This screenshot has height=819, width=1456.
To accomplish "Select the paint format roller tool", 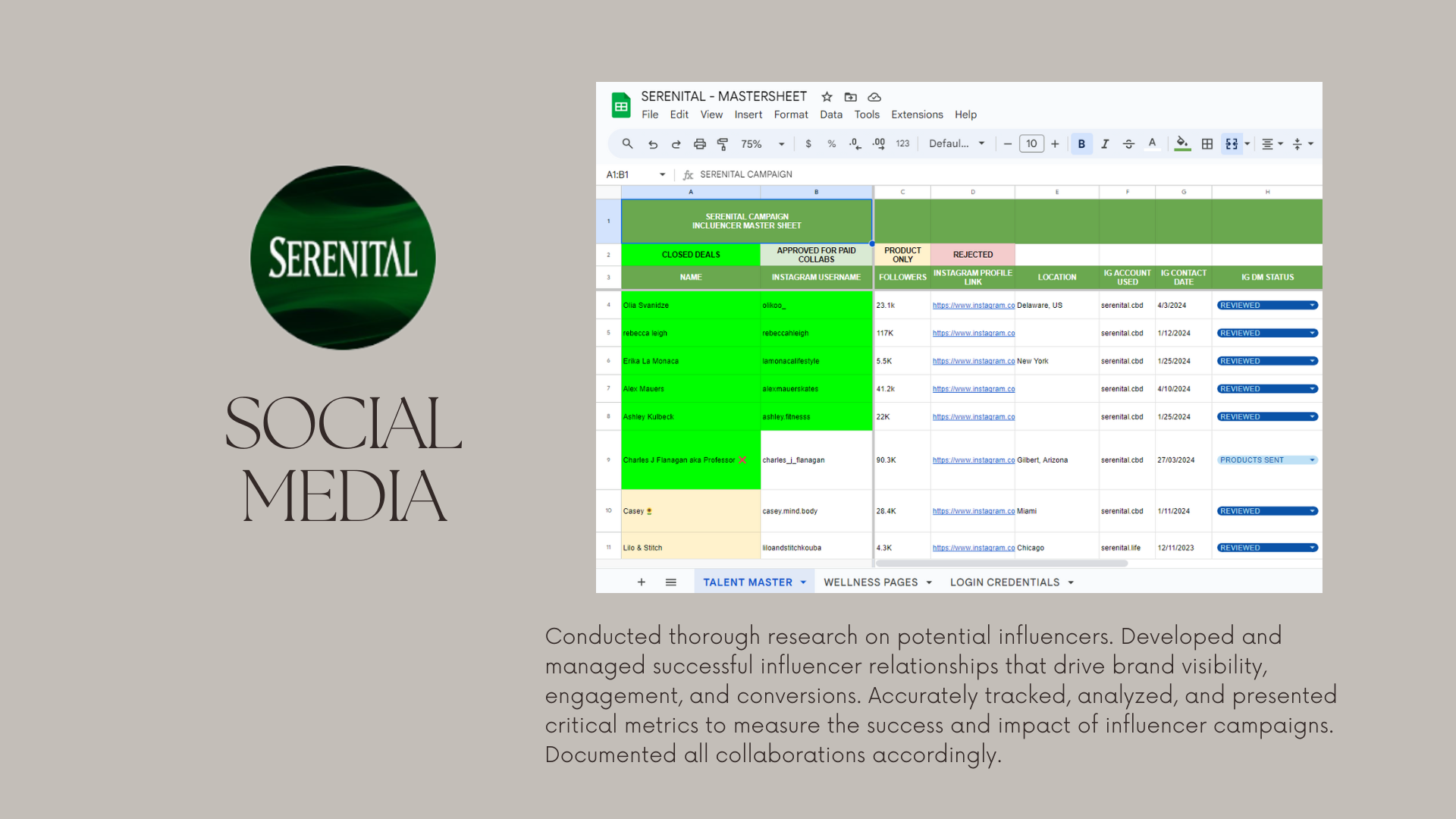I will [723, 144].
